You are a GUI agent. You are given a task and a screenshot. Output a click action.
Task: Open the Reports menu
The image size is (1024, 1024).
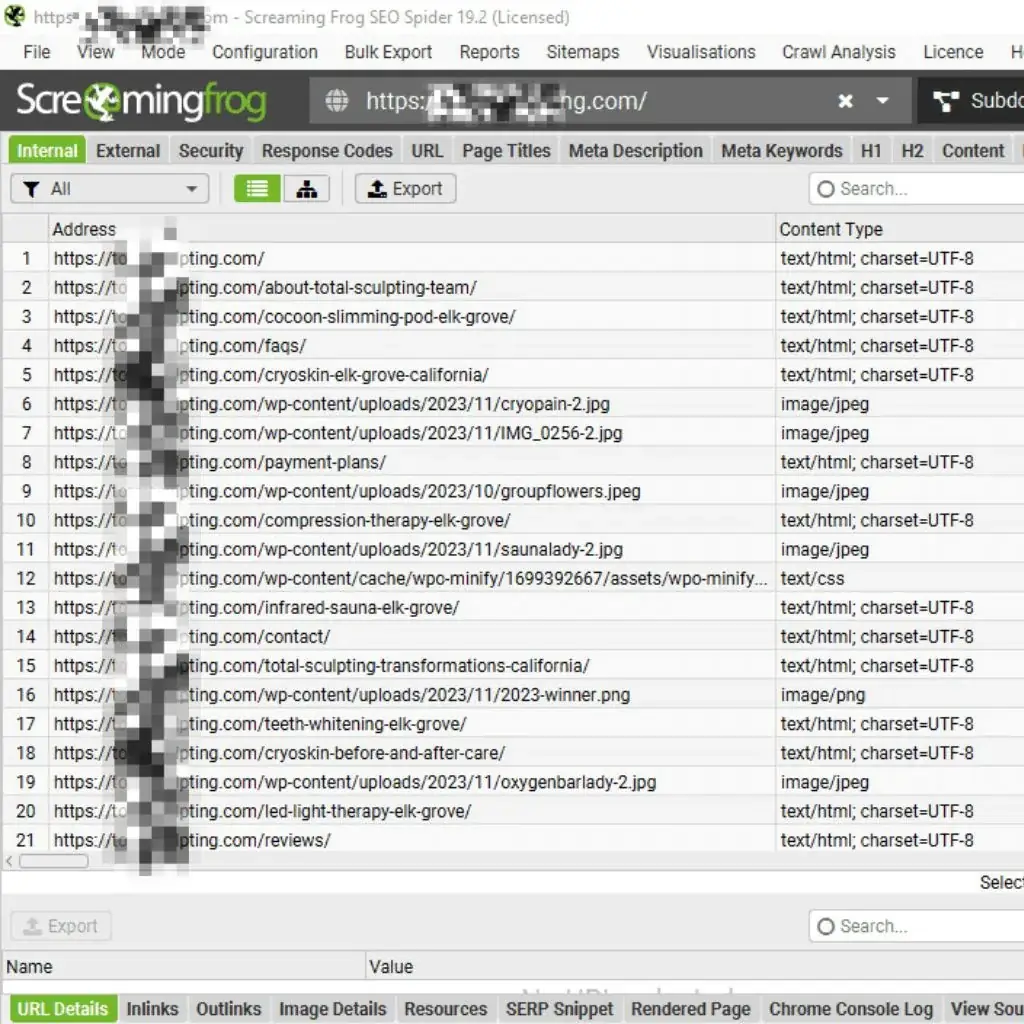pyautogui.click(x=489, y=52)
